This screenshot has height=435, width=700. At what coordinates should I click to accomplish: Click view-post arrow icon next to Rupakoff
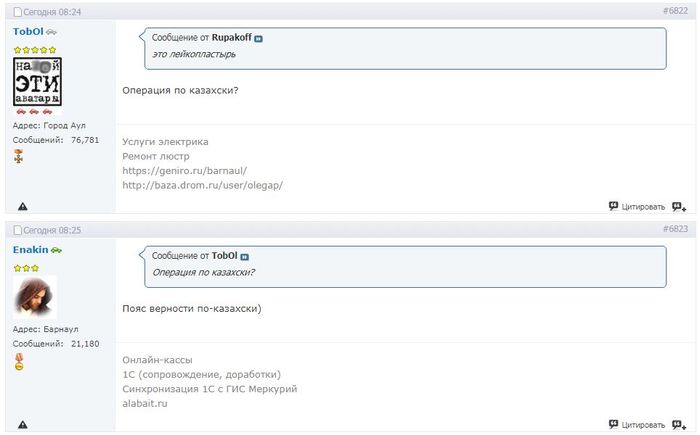coord(258,38)
